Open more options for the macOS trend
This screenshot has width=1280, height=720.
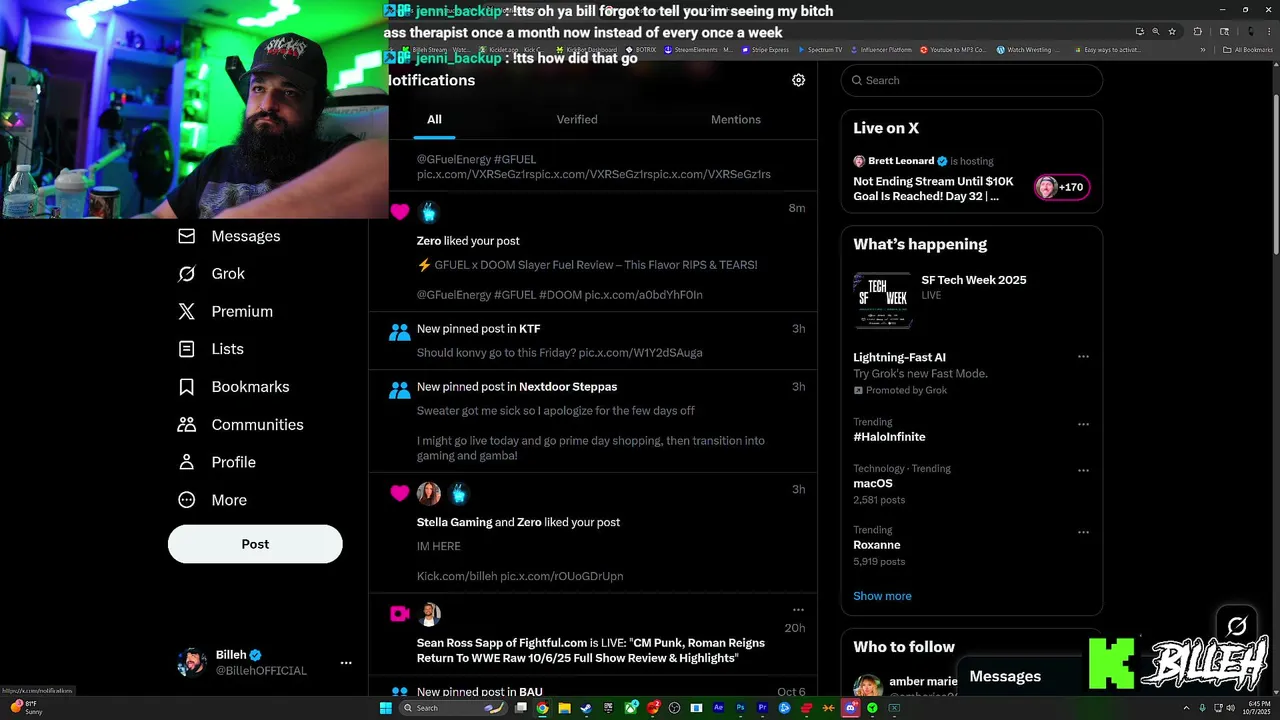coord(1083,470)
